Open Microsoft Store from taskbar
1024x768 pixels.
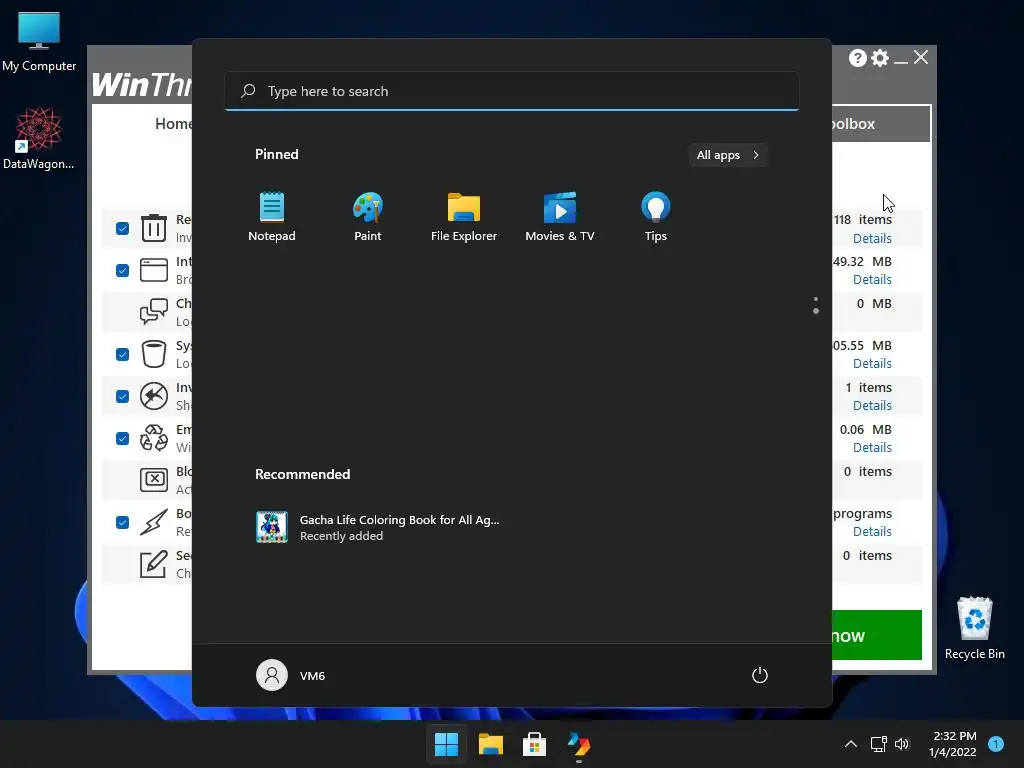click(534, 744)
